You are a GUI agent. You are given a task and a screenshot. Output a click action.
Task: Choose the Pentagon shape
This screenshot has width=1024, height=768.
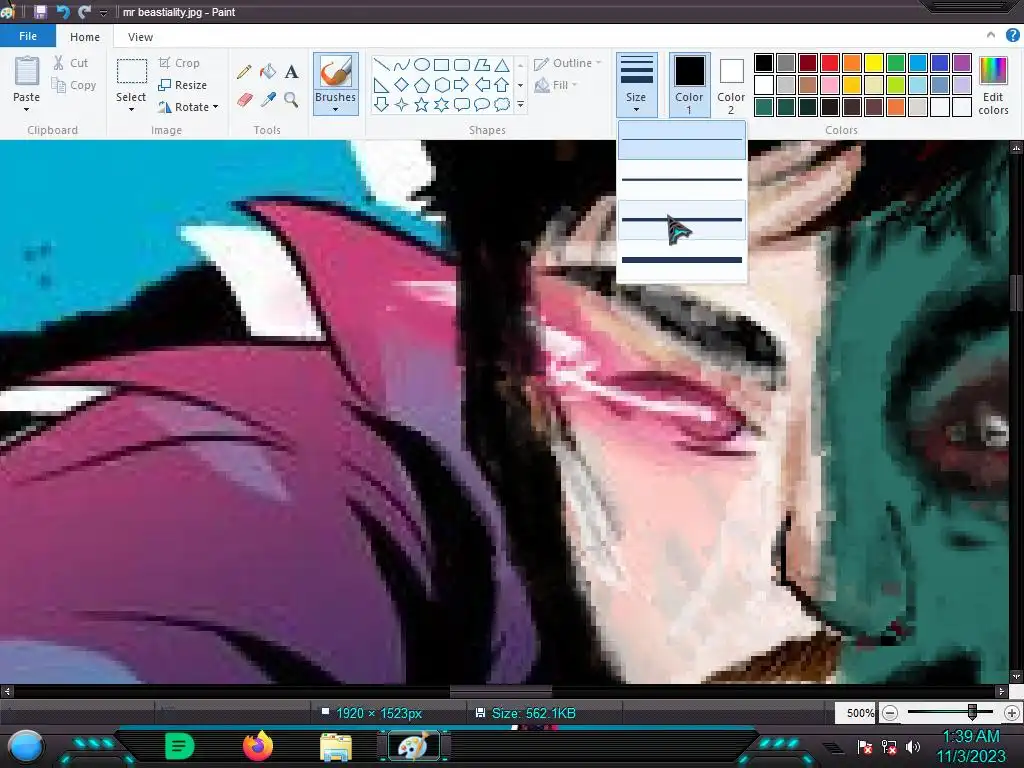coord(422,85)
